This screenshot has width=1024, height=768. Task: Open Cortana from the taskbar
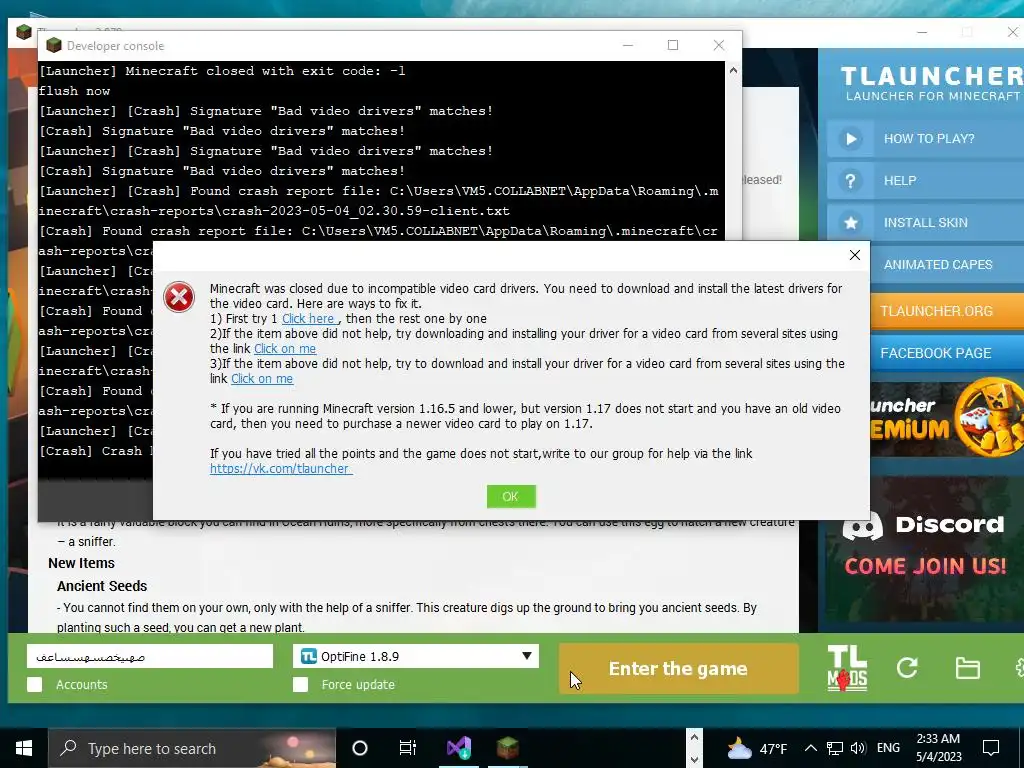360,748
